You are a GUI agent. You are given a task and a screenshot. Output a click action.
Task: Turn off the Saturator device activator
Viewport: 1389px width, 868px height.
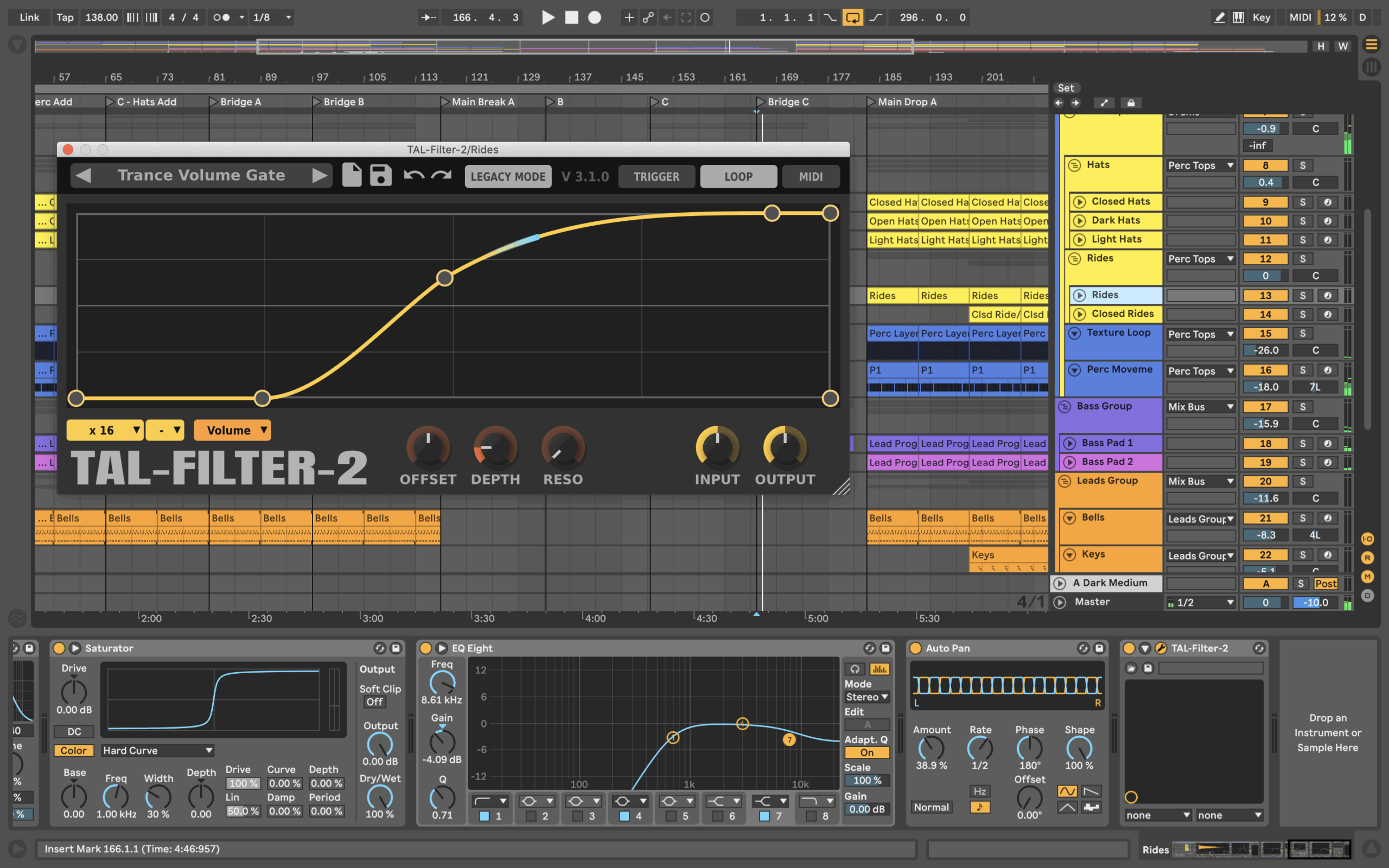point(59,648)
